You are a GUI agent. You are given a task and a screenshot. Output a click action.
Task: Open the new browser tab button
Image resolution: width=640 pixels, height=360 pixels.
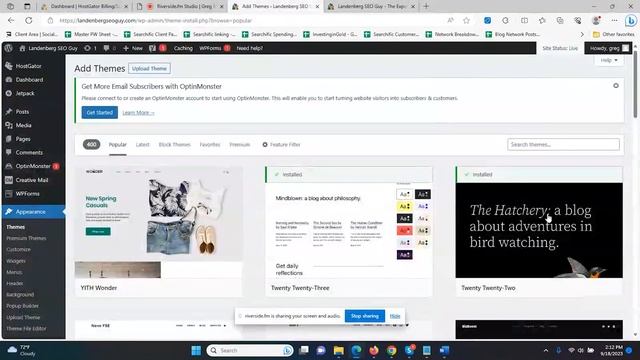(x=426, y=7)
